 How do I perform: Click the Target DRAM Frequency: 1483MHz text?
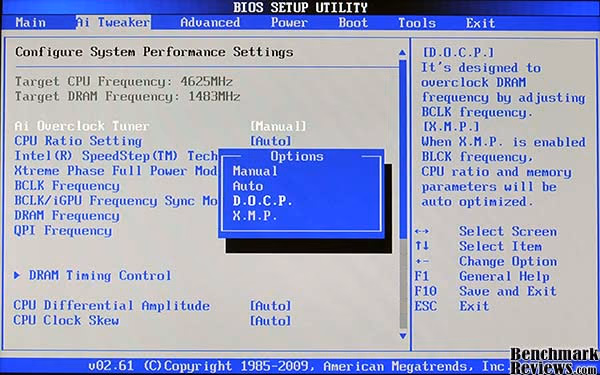[x=127, y=96]
